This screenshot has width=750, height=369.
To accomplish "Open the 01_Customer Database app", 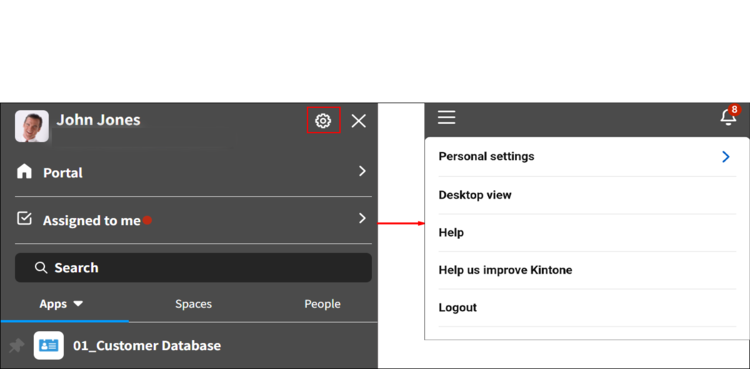I will [x=147, y=346].
